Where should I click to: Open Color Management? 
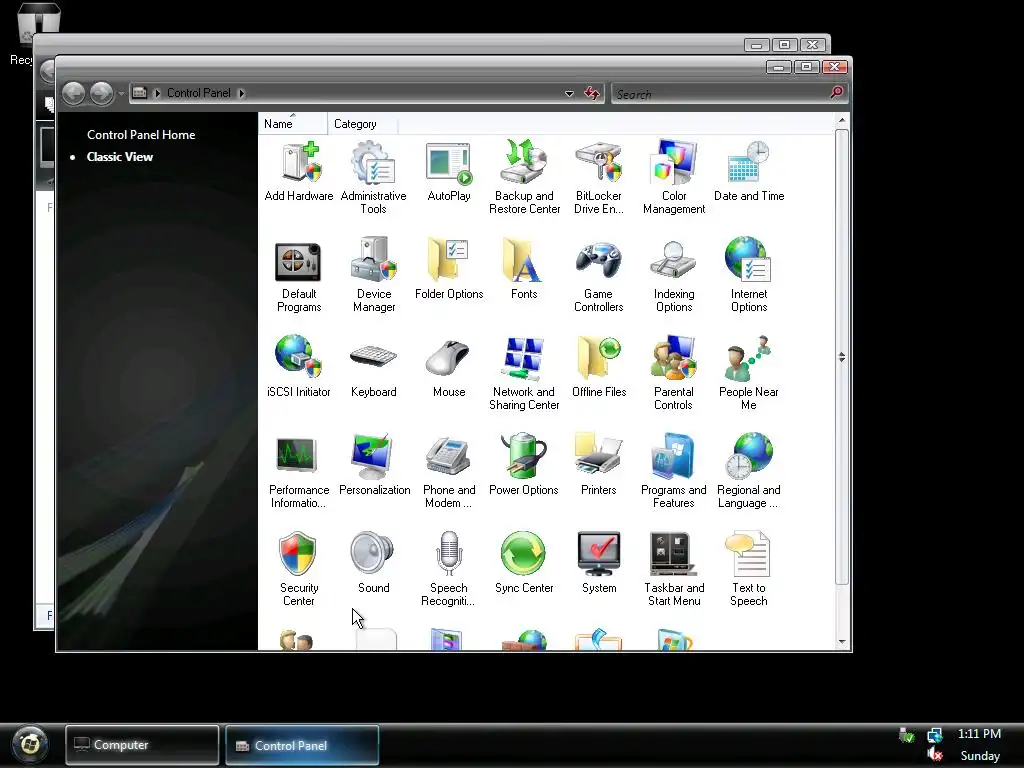[674, 178]
